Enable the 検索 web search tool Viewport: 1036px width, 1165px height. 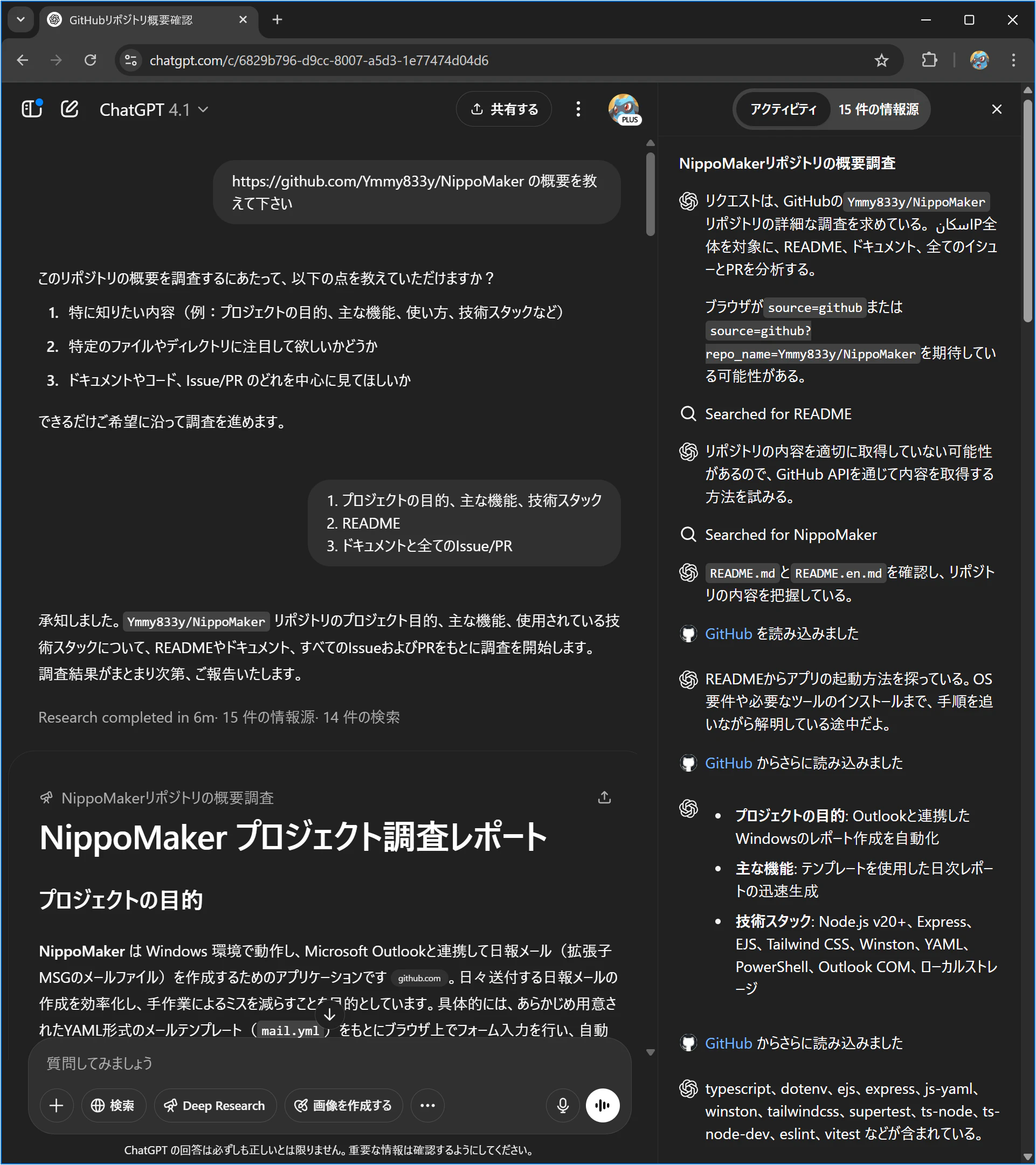click(113, 1106)
